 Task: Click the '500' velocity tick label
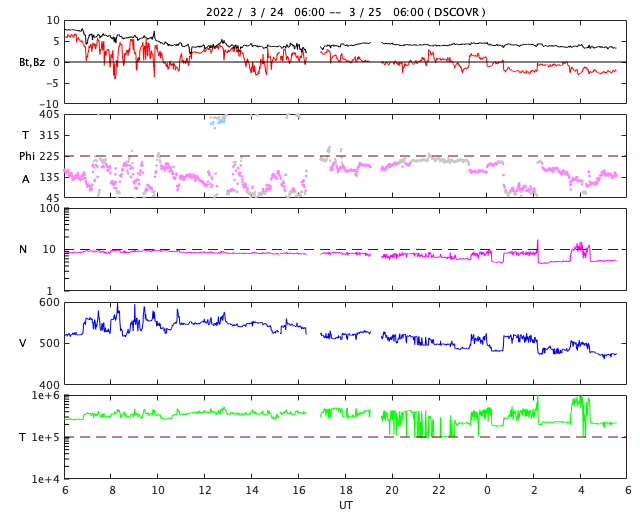click(49, 343)
